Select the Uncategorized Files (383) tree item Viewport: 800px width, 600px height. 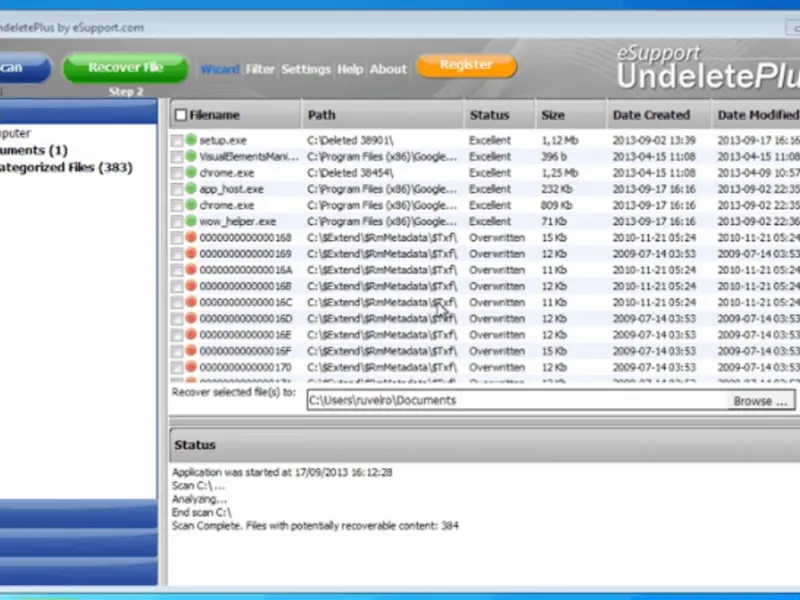pos(66,168)
